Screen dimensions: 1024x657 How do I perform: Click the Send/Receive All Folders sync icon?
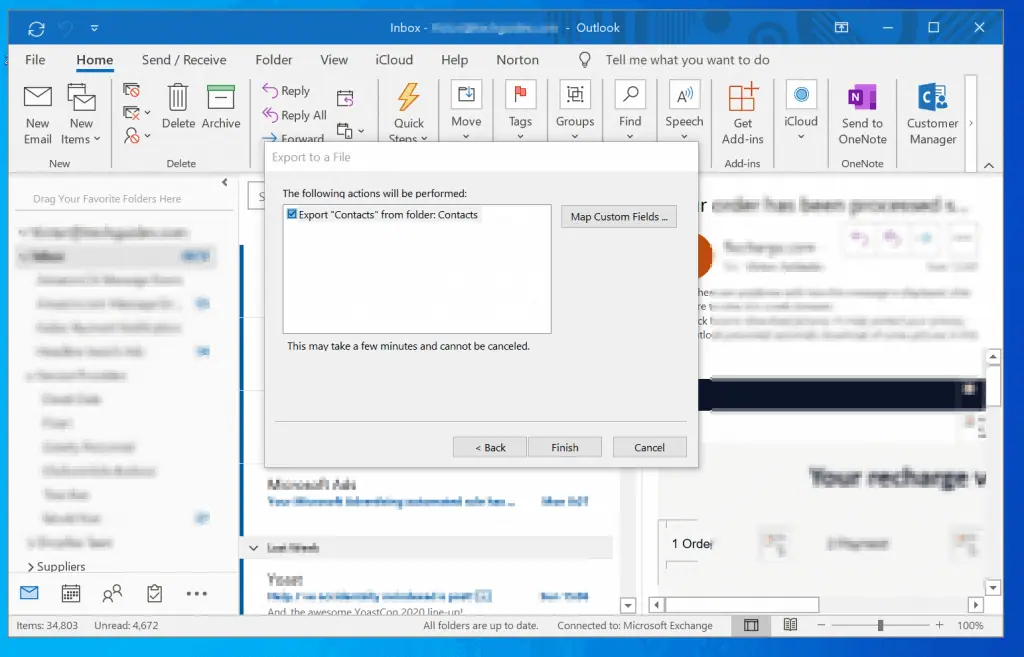point(37,28)
